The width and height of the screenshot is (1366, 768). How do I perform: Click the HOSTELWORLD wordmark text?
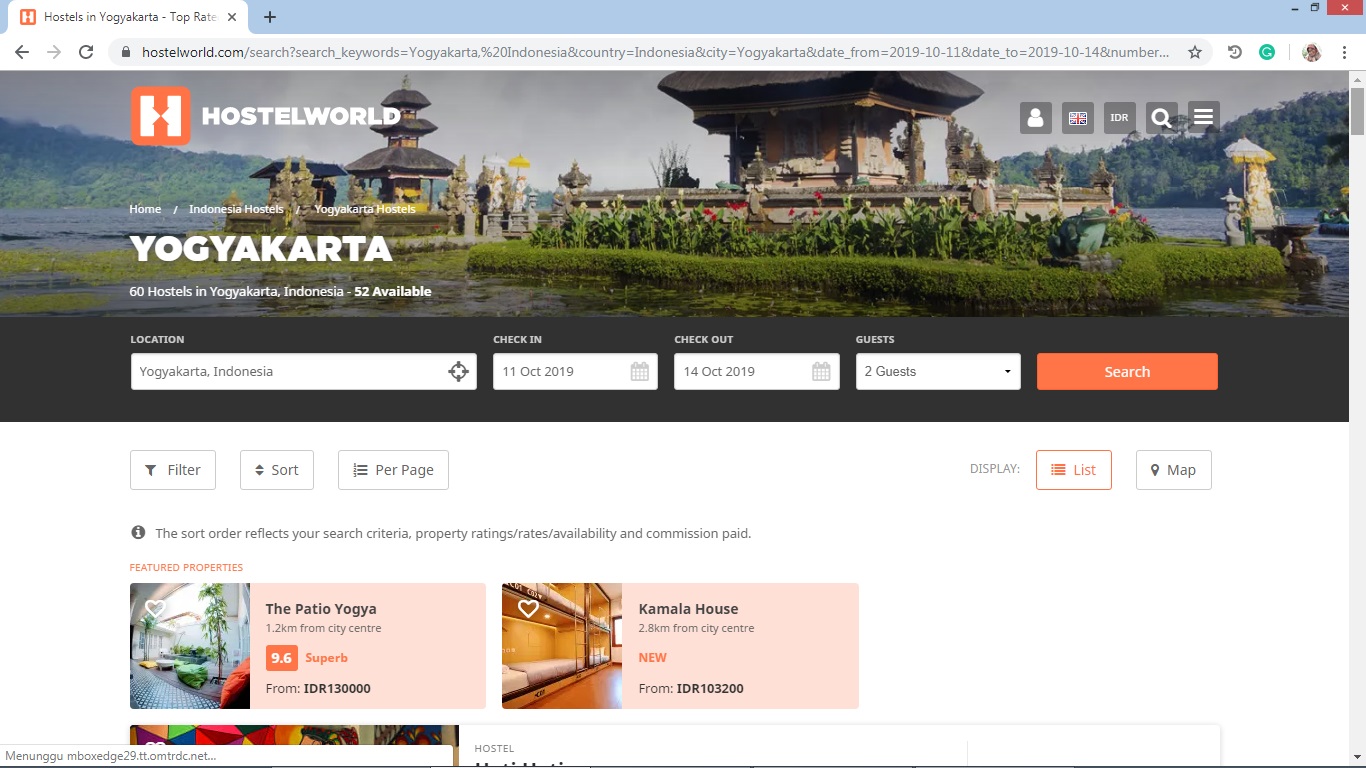click(301, 117)
